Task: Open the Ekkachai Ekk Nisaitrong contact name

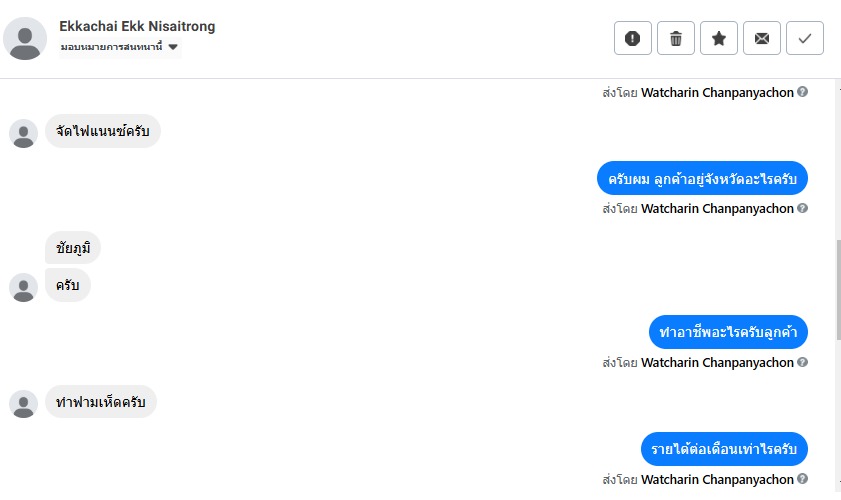Action: pos(137,26)
